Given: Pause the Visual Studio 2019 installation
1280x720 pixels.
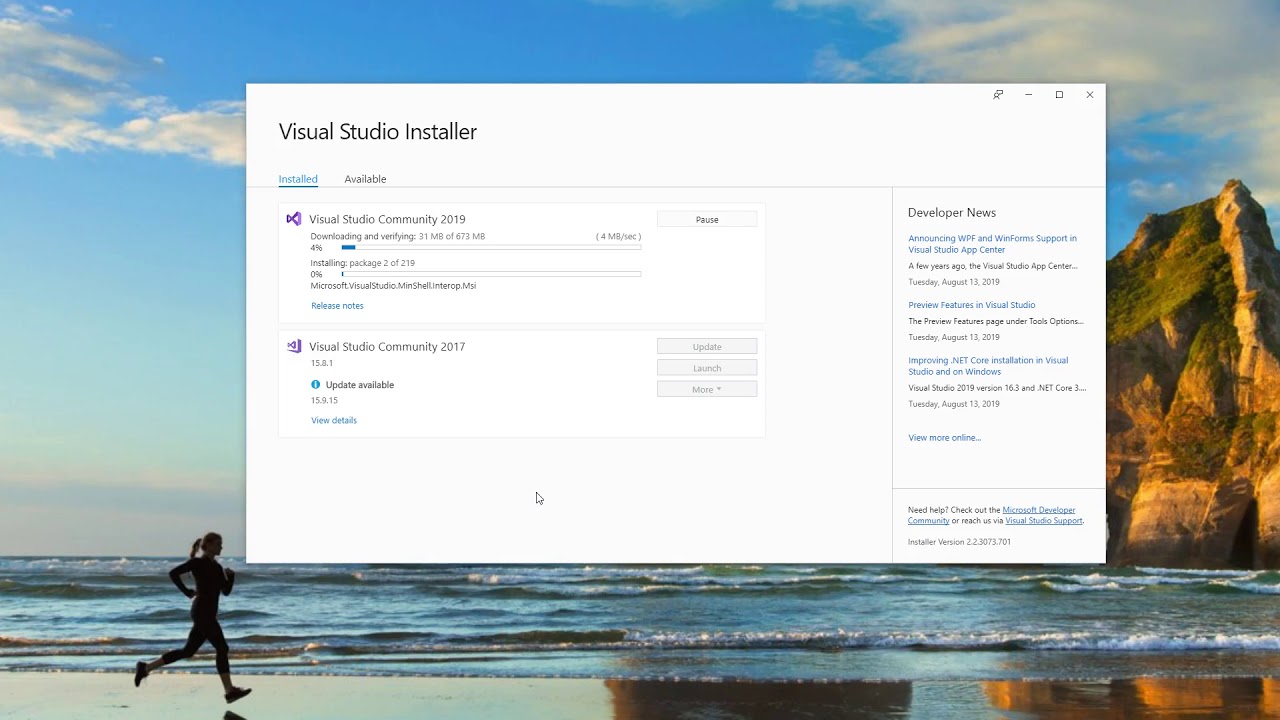Looking at the screenshot, I should click(x=707, y=219).
